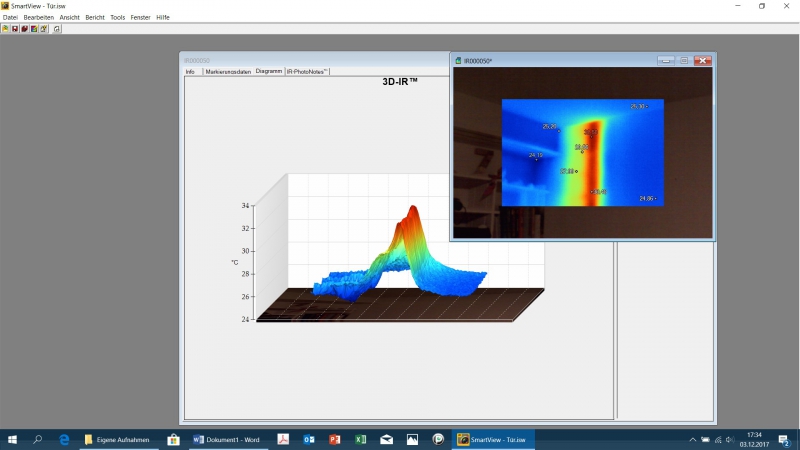The height and width of the screenshot is (450, 800).
Task: Switch to the IR-PhotoNotes tab
Action: click(307, 72)
